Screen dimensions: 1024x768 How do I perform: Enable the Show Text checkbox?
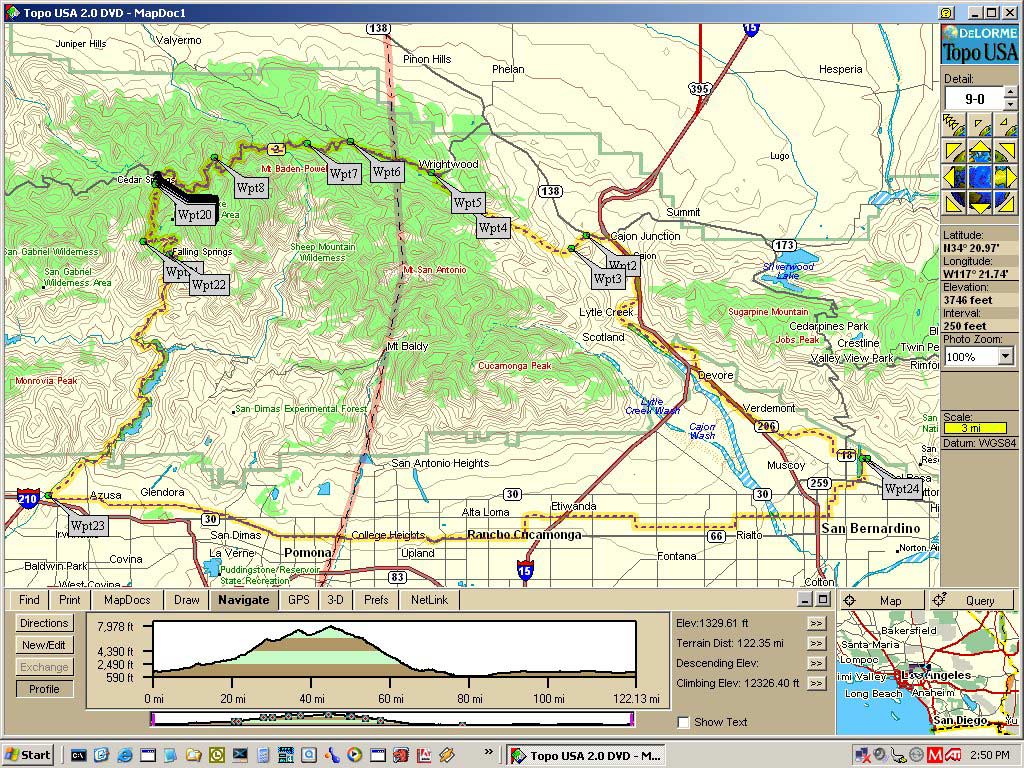pyautogui.click(x=683, y=722)
